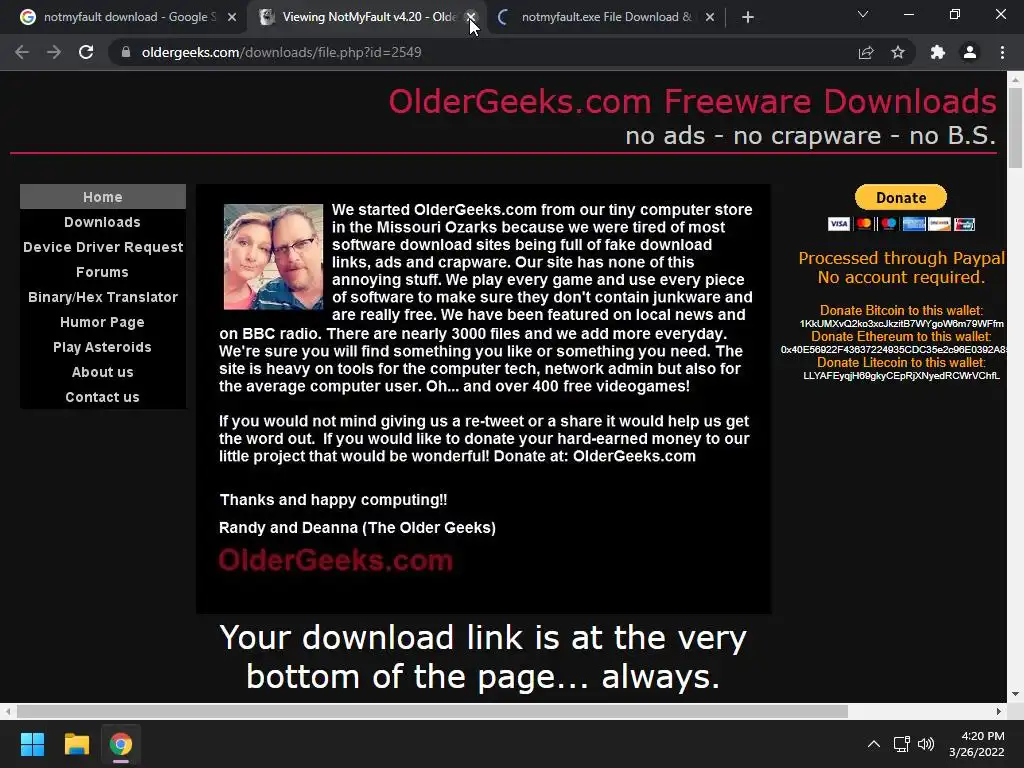
Task: Close the Viewing NotMyFault tab
Action: 470,17
